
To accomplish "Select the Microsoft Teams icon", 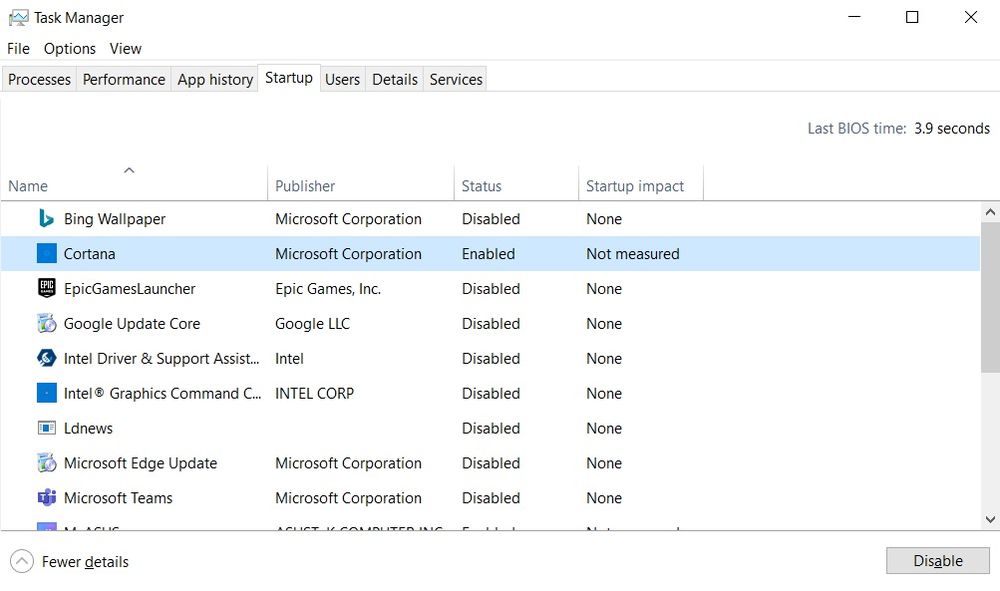I will tap(46, 498).
